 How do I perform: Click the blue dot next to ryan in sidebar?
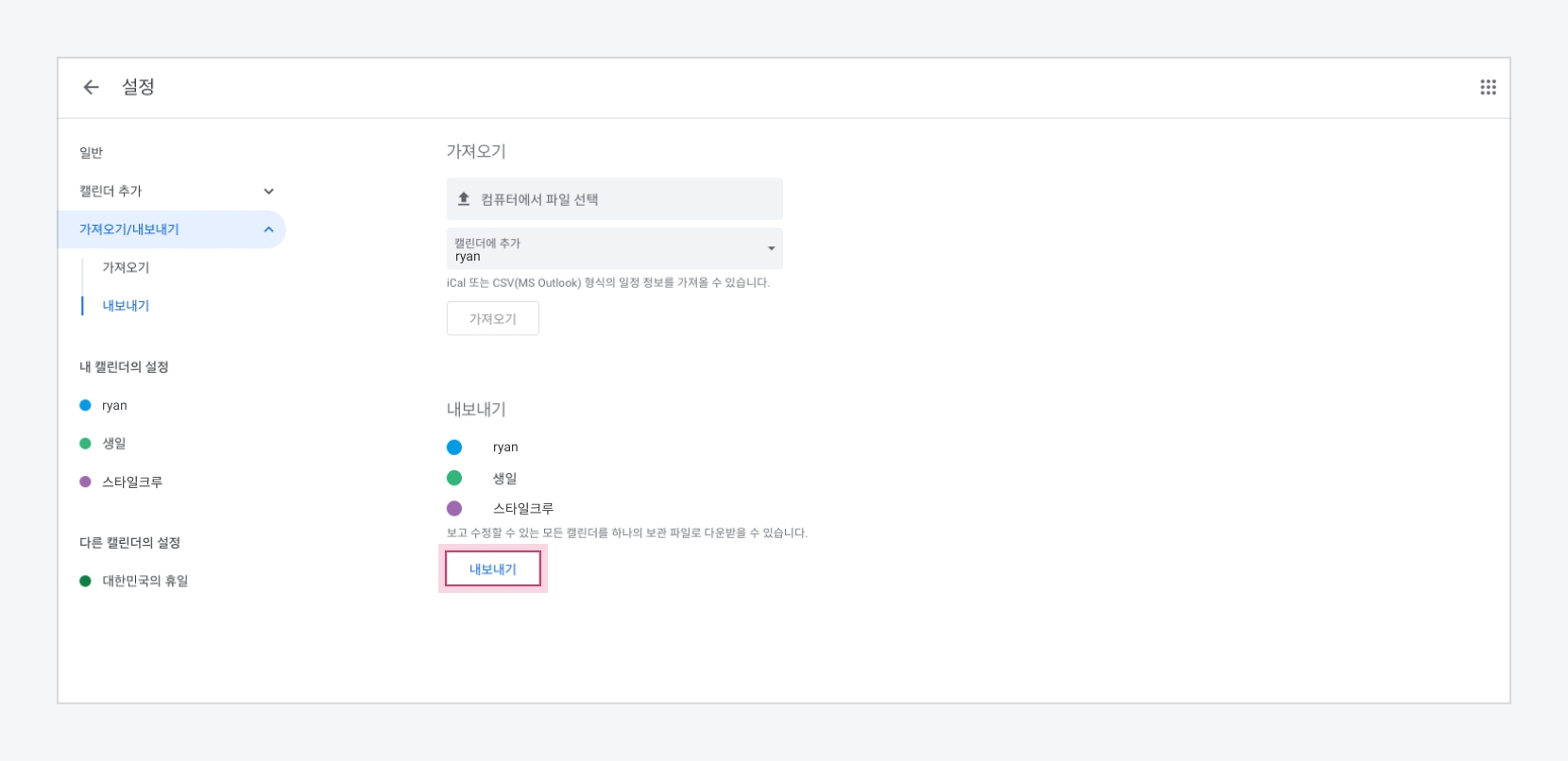point(85,405)
